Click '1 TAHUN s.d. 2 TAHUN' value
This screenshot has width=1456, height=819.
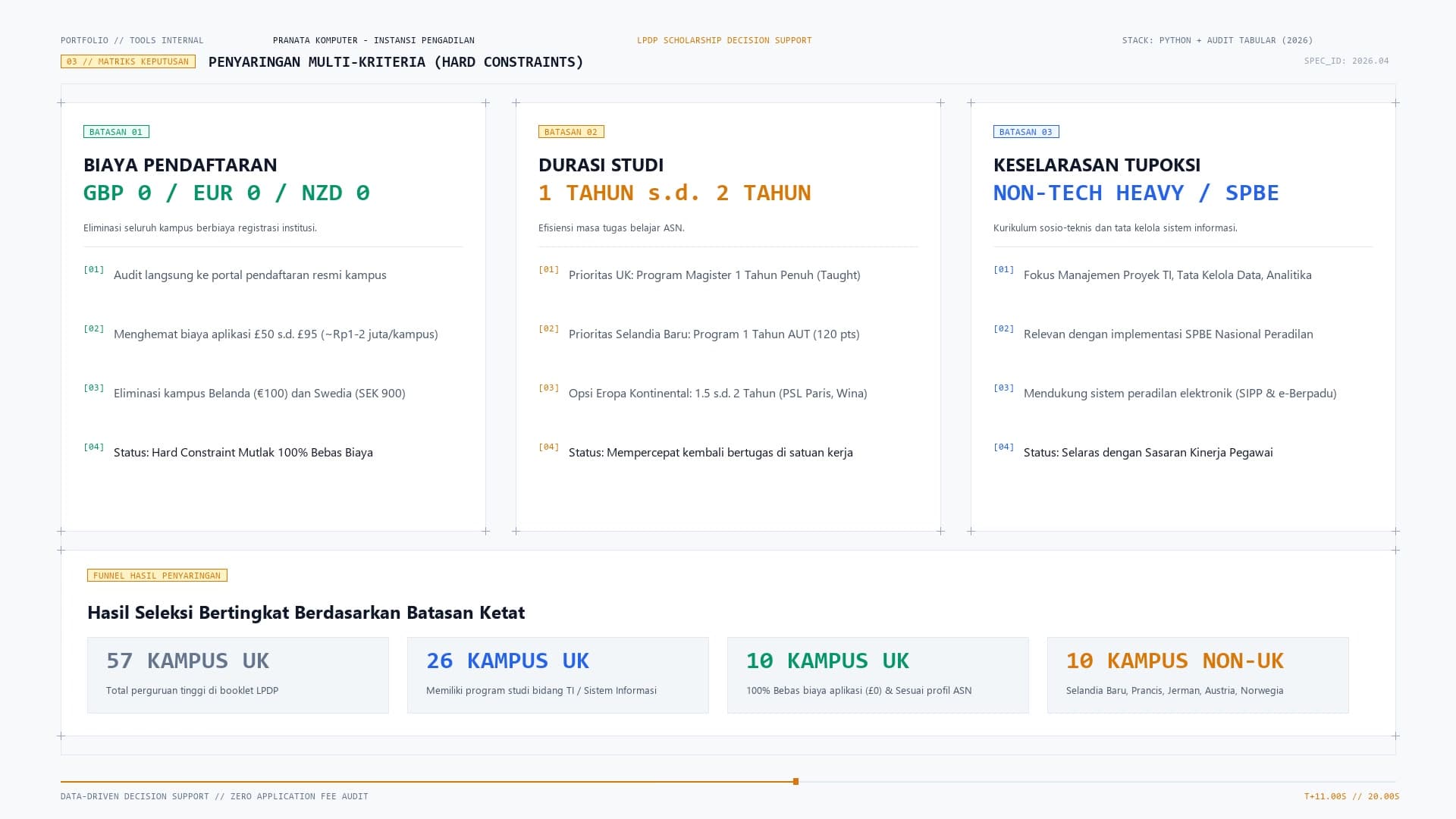[675, 193]
